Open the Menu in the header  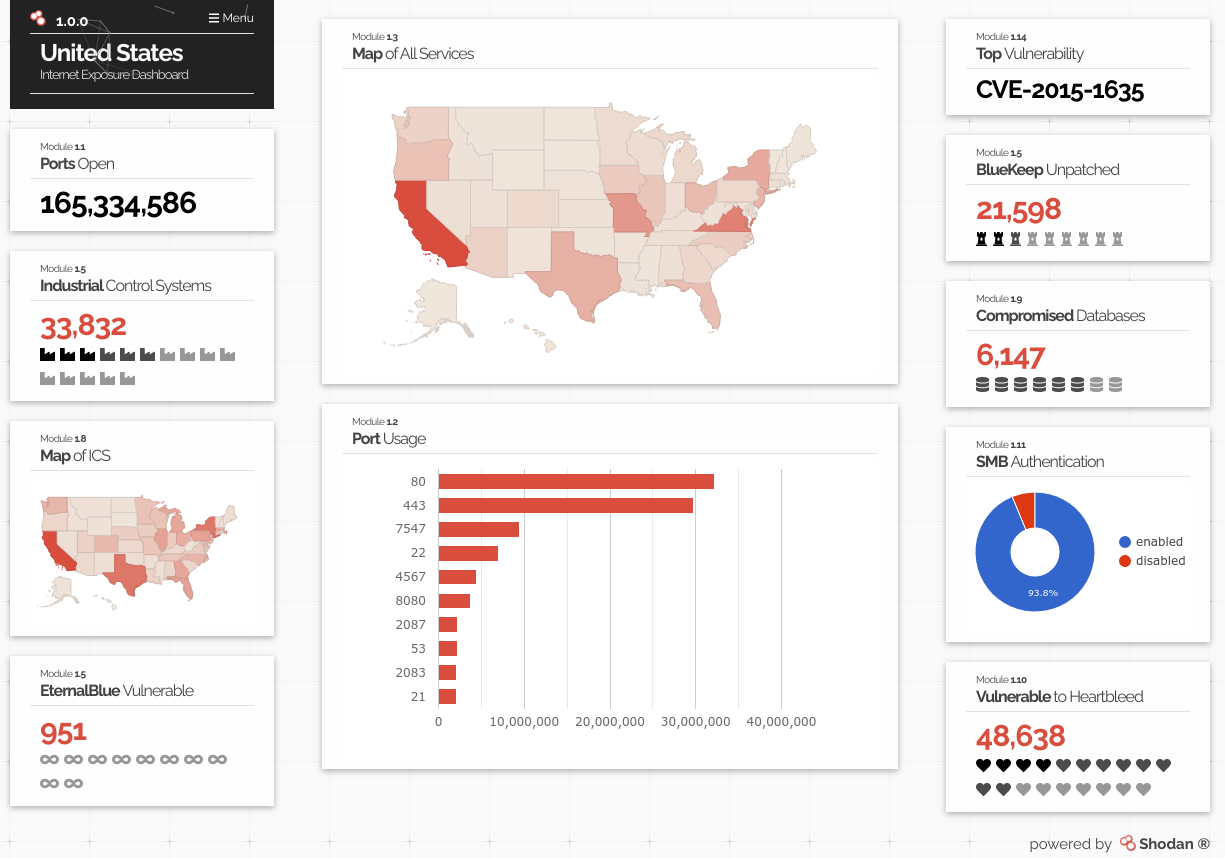[231, 17]
